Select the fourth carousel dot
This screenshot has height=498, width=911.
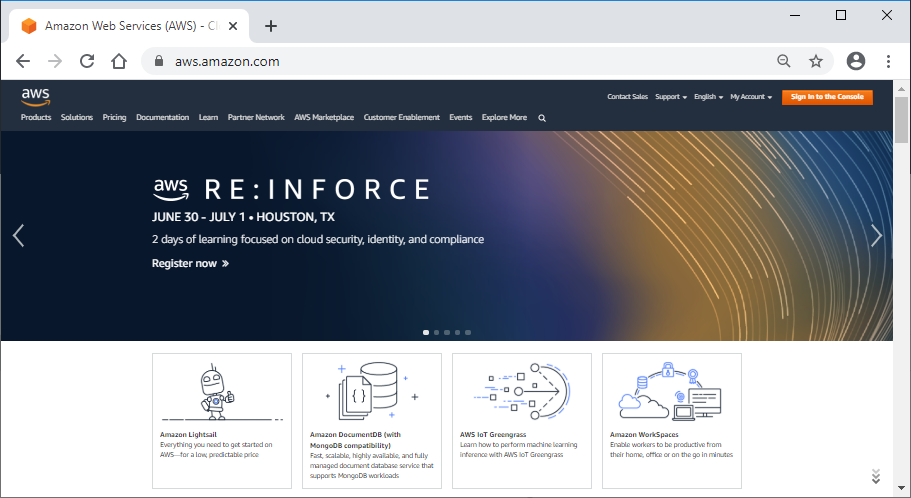coord(457,332)
